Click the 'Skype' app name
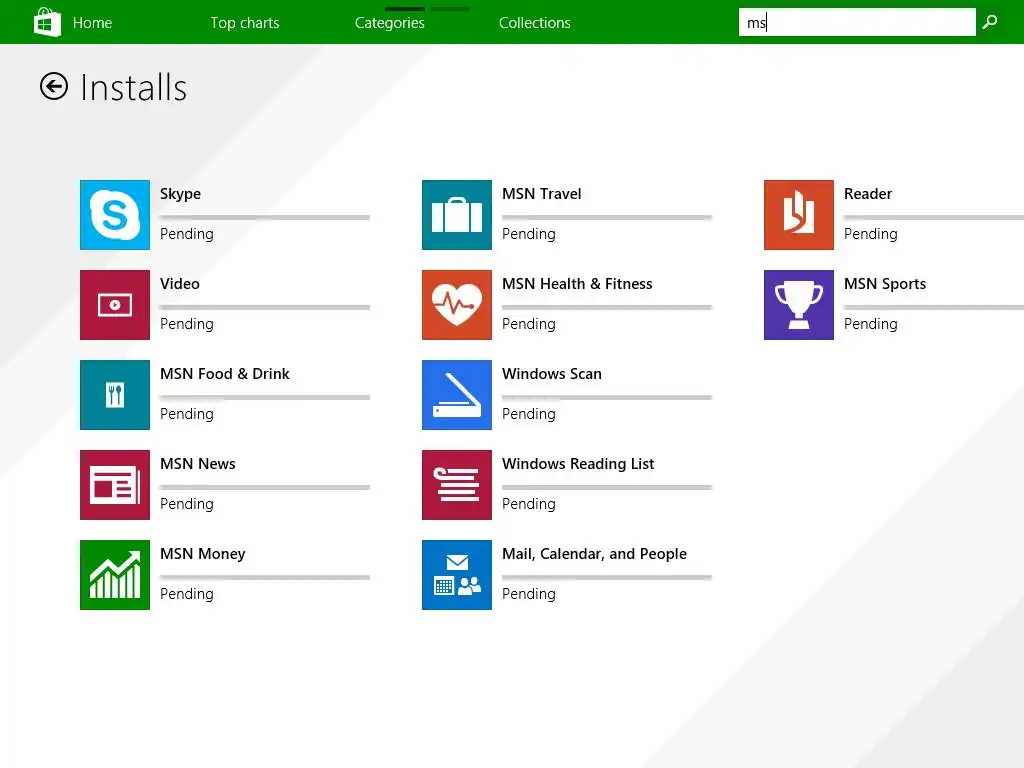 (x=180, y=195)
